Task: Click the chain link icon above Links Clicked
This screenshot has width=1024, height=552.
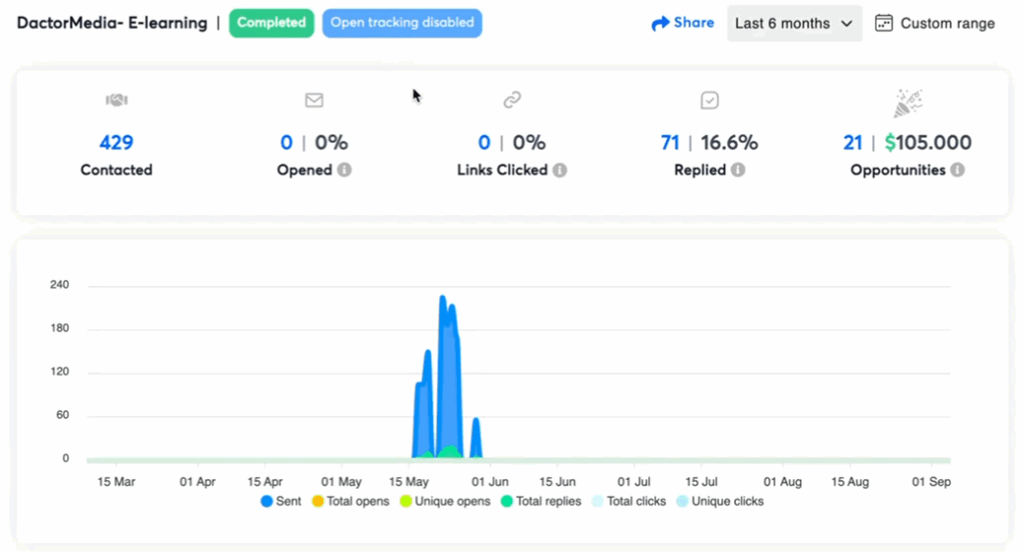Action: pos(512,100)
